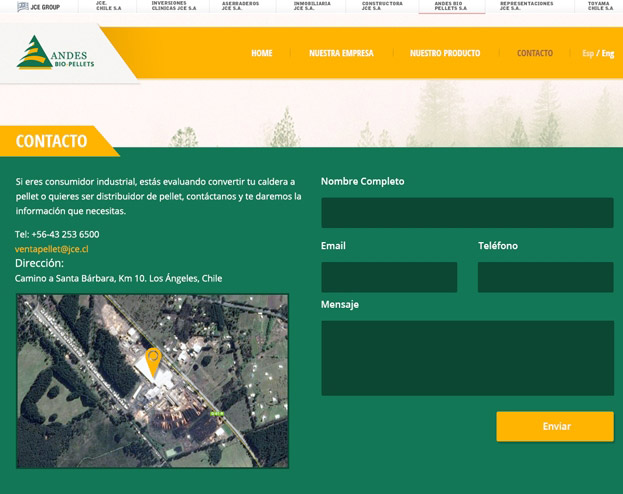Click the ventapellet@jce.cl email link
This screenshot has height=494, width=623.
tap(52, 249)
